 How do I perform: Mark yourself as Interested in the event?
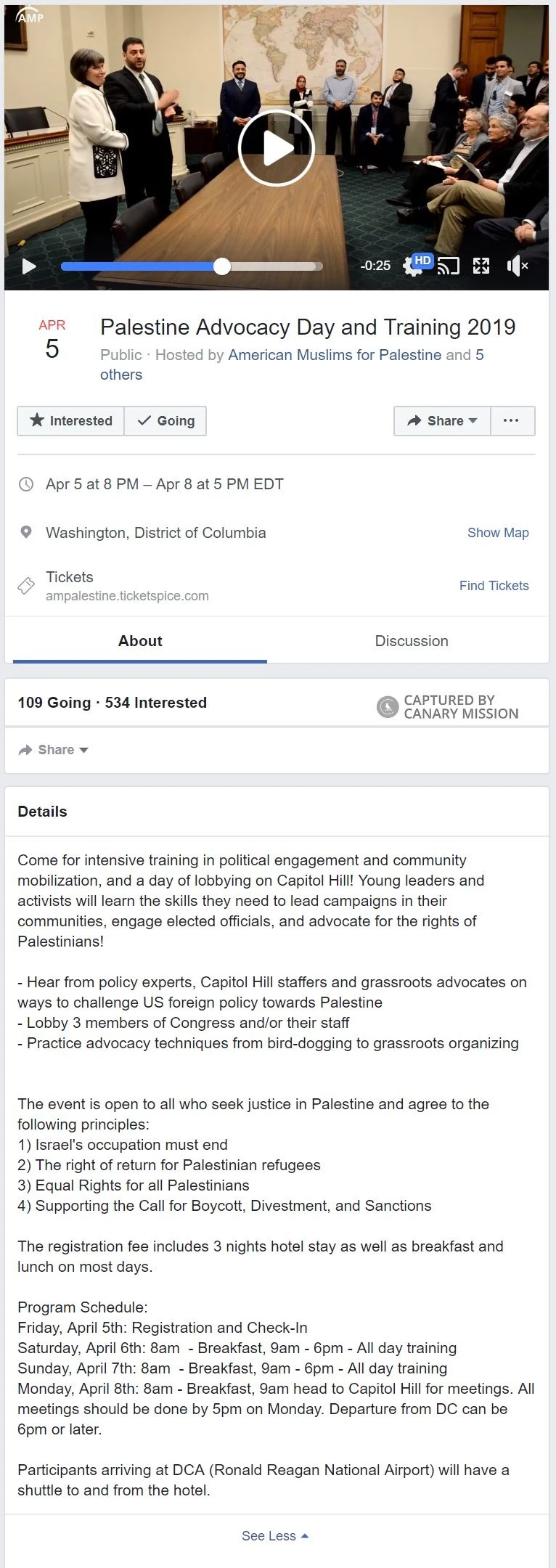(x=71, y=421)
